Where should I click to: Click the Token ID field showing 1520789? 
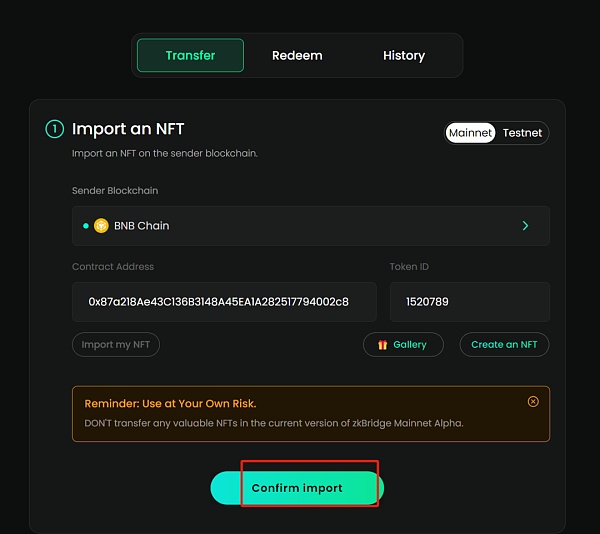click(469, 302)
